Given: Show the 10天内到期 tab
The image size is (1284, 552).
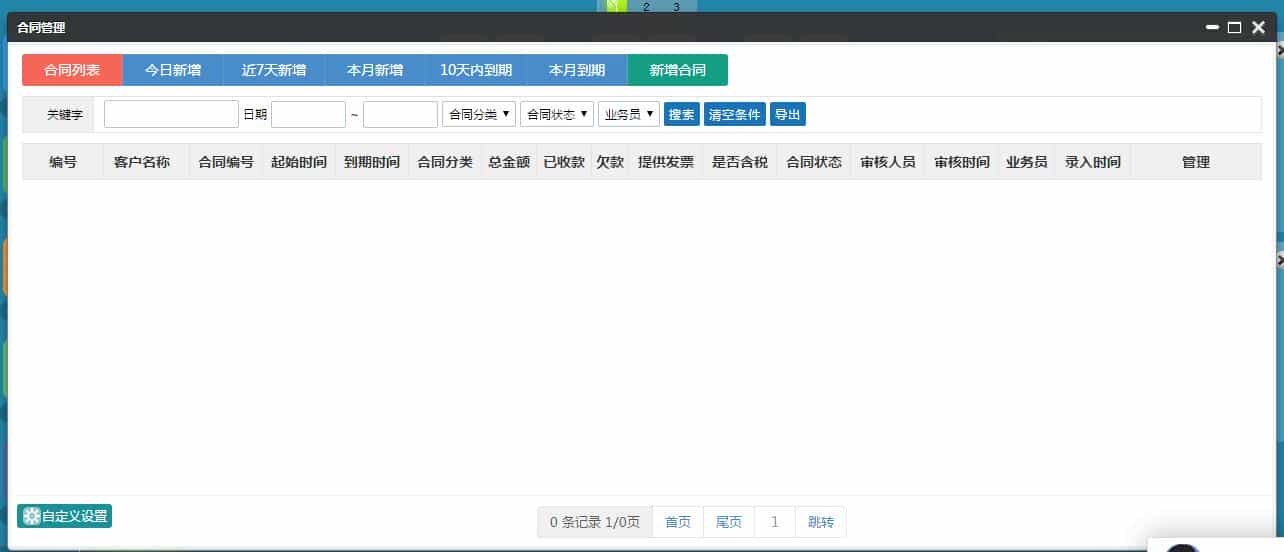Looking at the screenshot, I should pos(476,70).
